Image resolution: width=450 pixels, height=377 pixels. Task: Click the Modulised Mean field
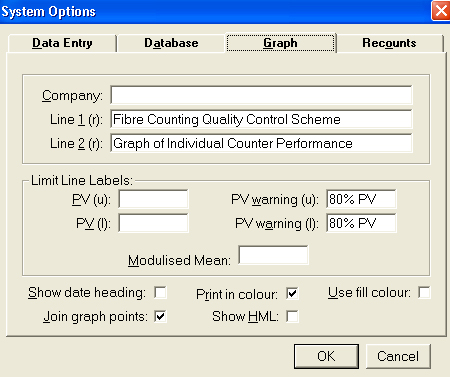273,255
